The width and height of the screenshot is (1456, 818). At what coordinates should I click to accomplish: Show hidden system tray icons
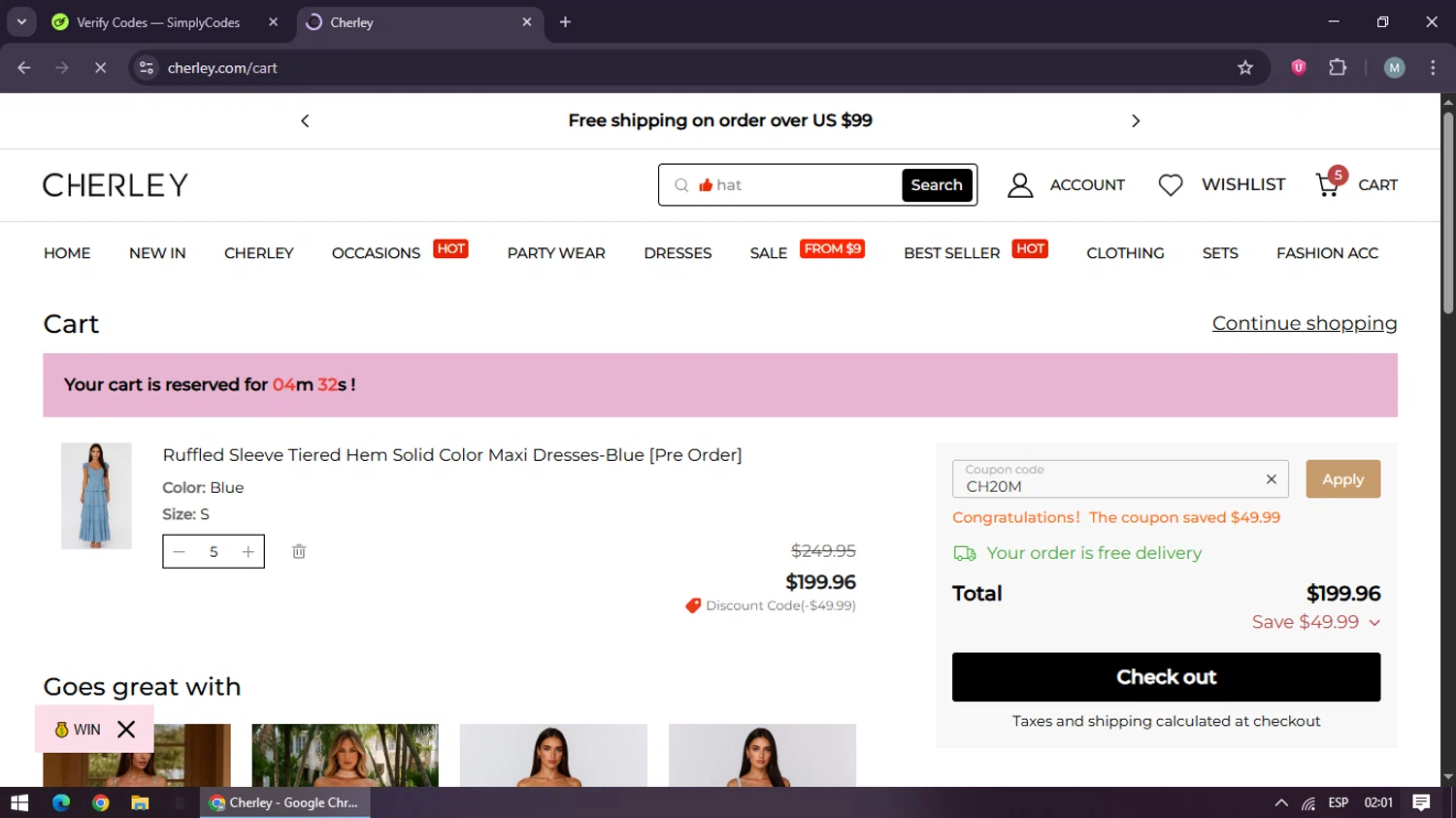tap(1281, 802)
